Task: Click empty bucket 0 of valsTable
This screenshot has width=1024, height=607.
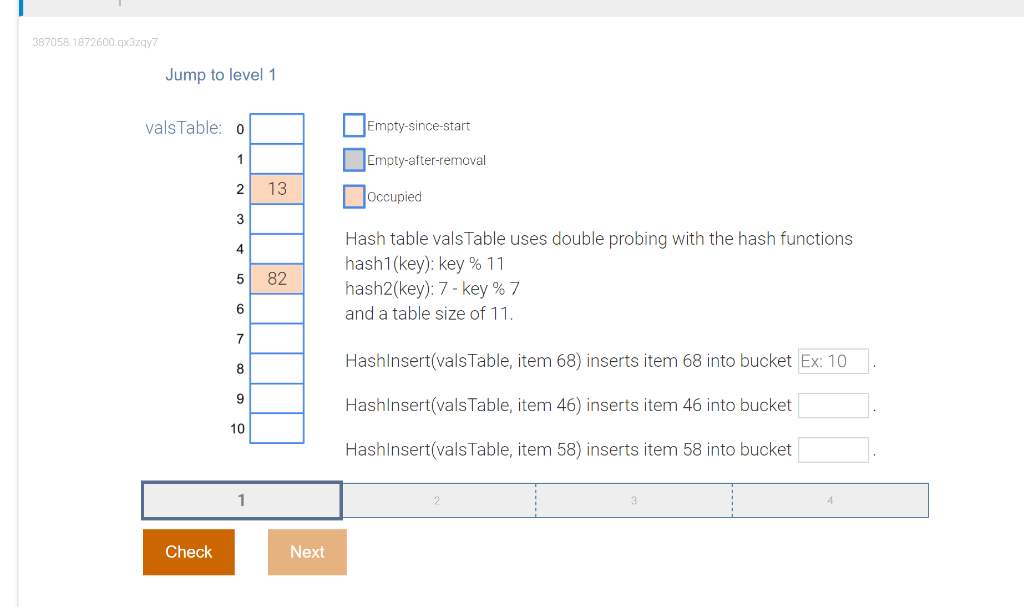Action: tap(277, 129)
